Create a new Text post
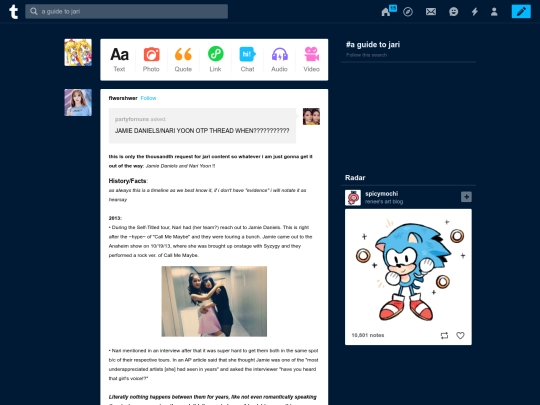This screenshot has width=540, height=405. (x=119, y=60)
